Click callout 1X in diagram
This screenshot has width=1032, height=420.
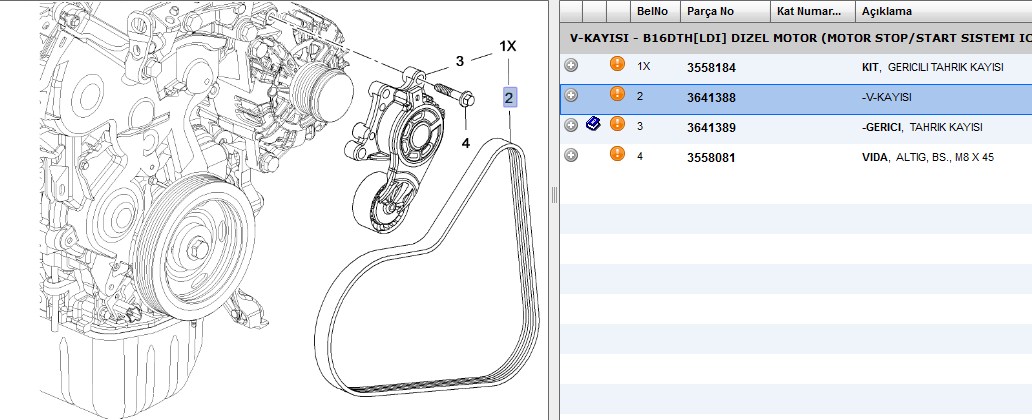[x=507, y=46]
